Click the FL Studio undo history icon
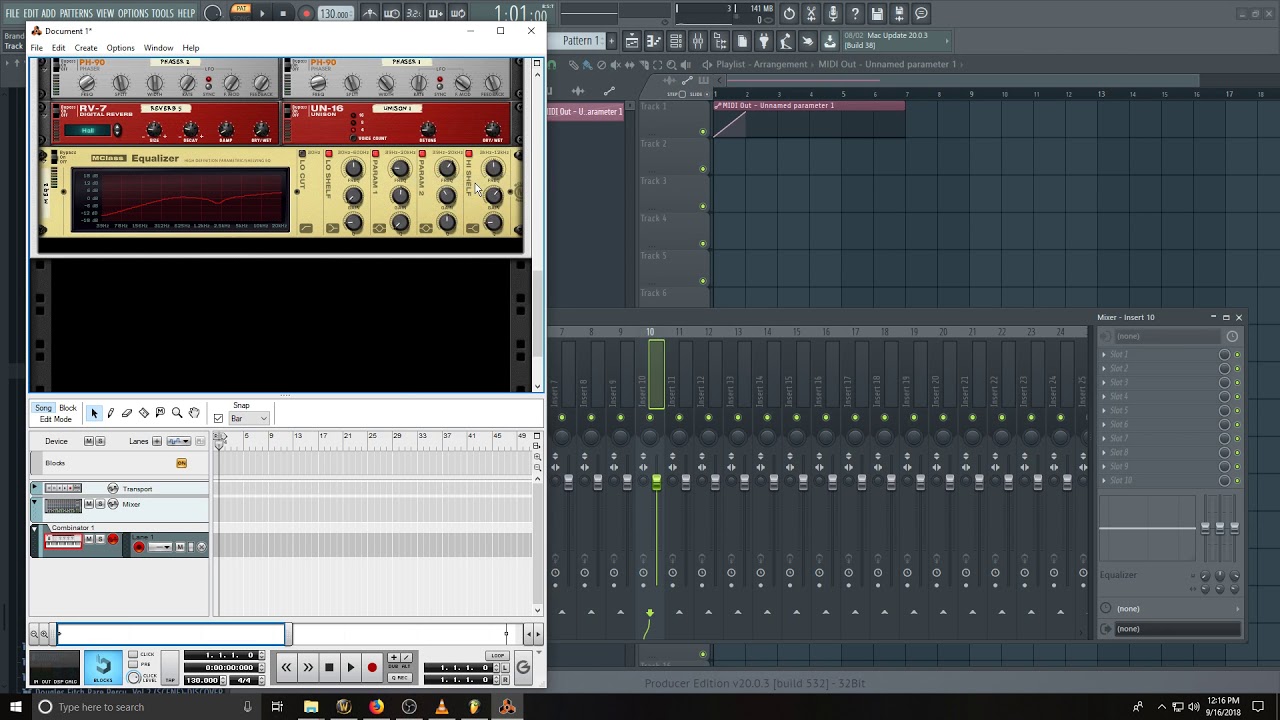1280x720 pixels. (x=789, y=14)
